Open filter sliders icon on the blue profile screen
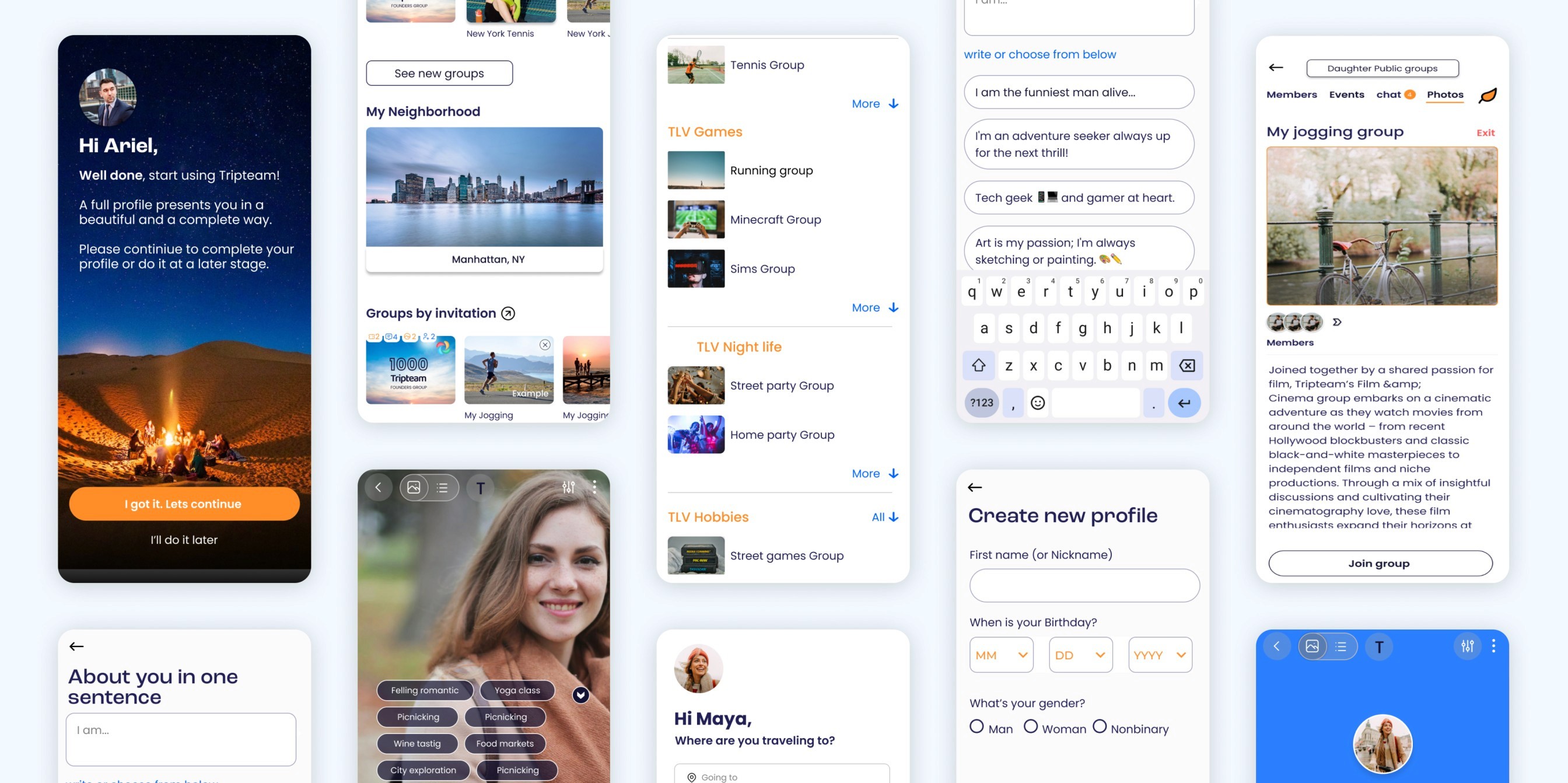 click(x=1468, y=646)
